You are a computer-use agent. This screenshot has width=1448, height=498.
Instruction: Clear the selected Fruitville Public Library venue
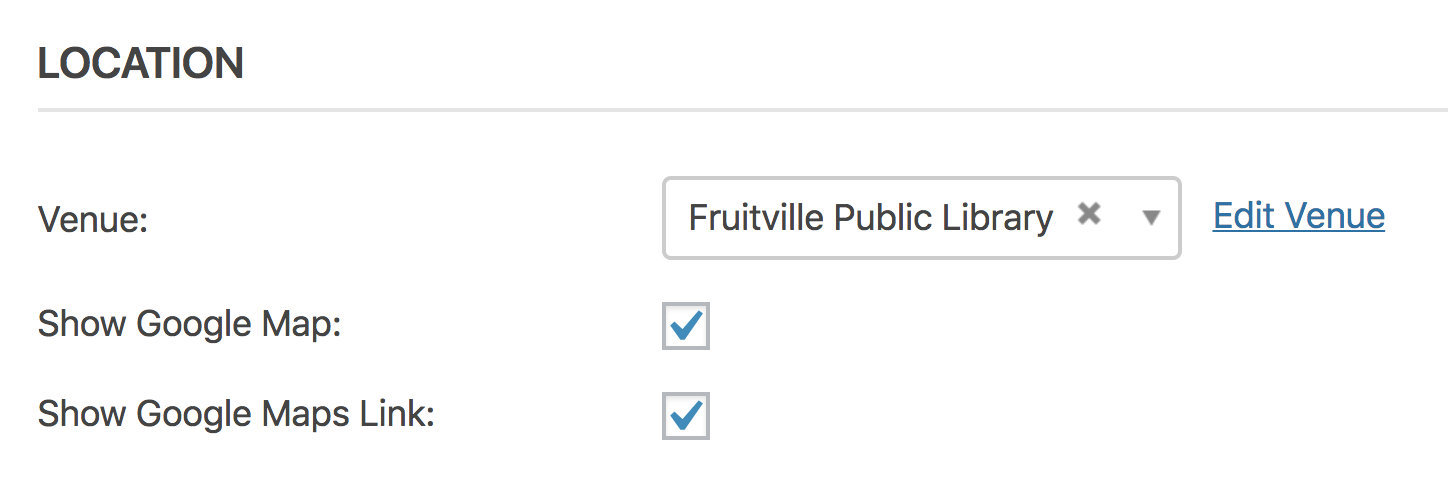1089,213
